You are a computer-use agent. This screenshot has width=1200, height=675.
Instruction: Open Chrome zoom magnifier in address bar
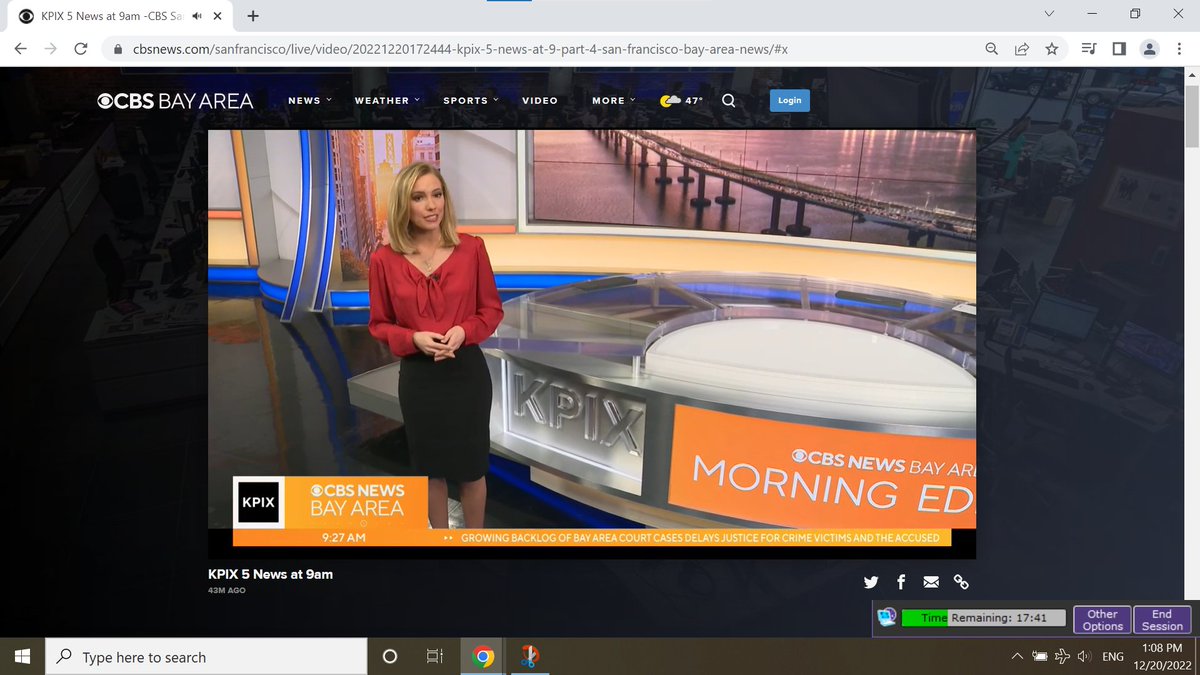coord(991,48)
